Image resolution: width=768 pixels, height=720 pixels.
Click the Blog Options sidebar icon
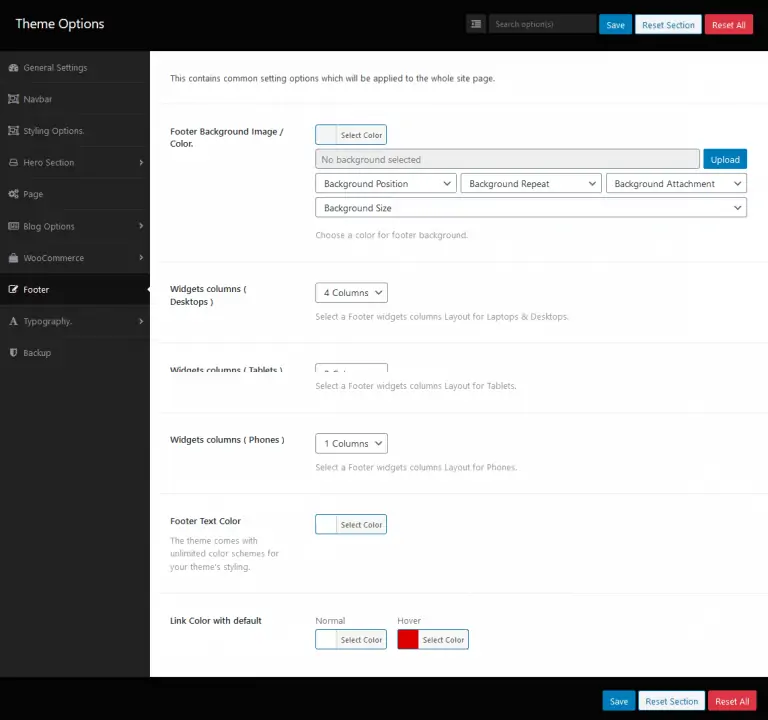(x=13, y=226)
